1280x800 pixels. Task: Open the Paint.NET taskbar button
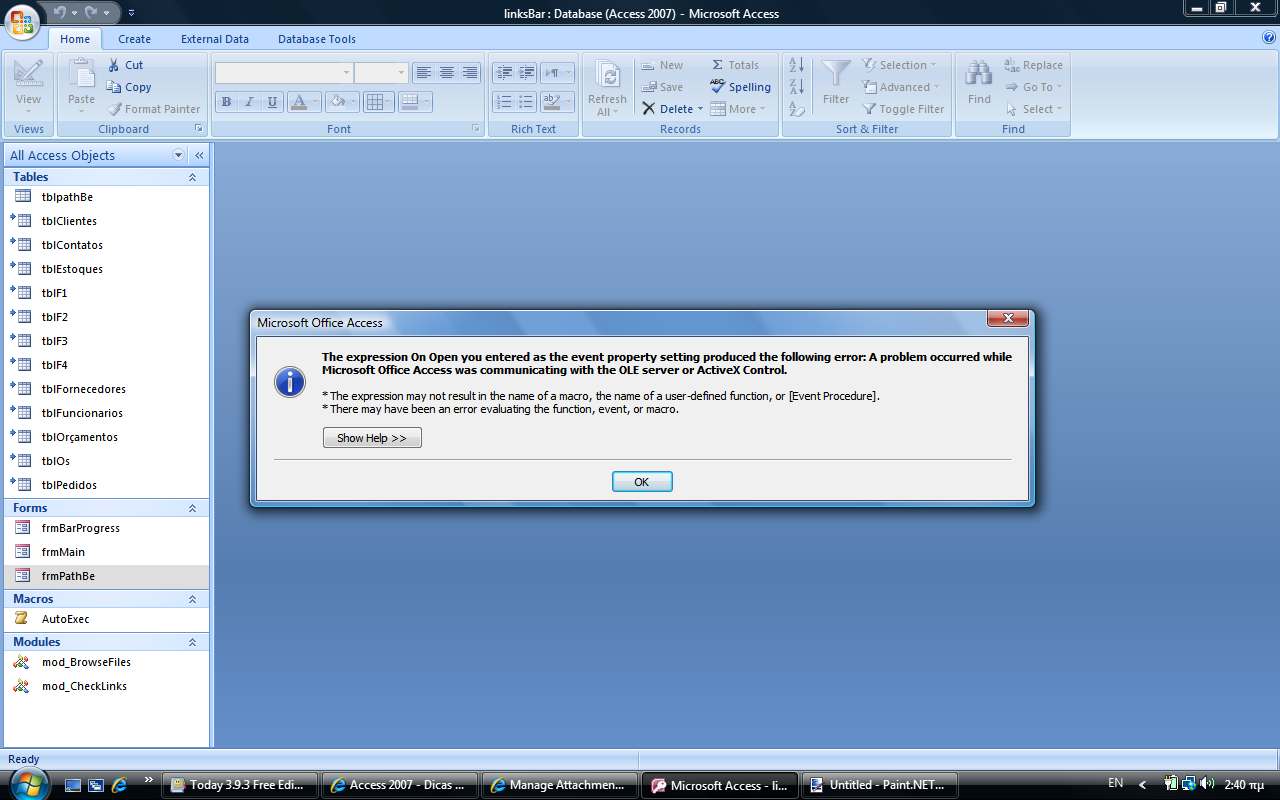(880, 785)
